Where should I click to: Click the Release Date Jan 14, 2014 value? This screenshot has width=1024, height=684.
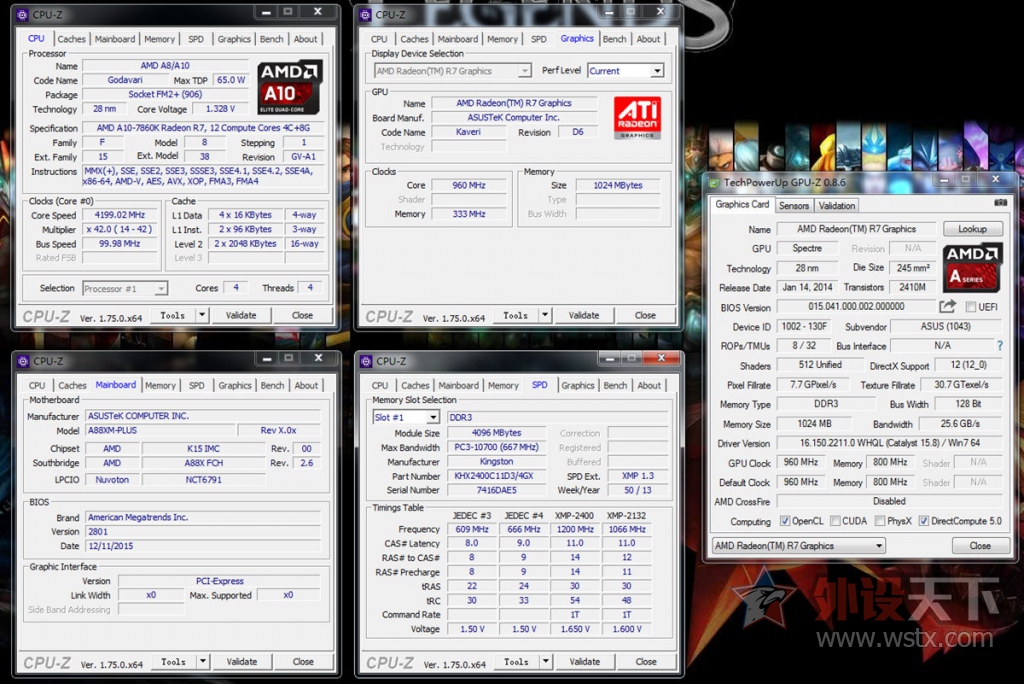click(x=807, y=287)
